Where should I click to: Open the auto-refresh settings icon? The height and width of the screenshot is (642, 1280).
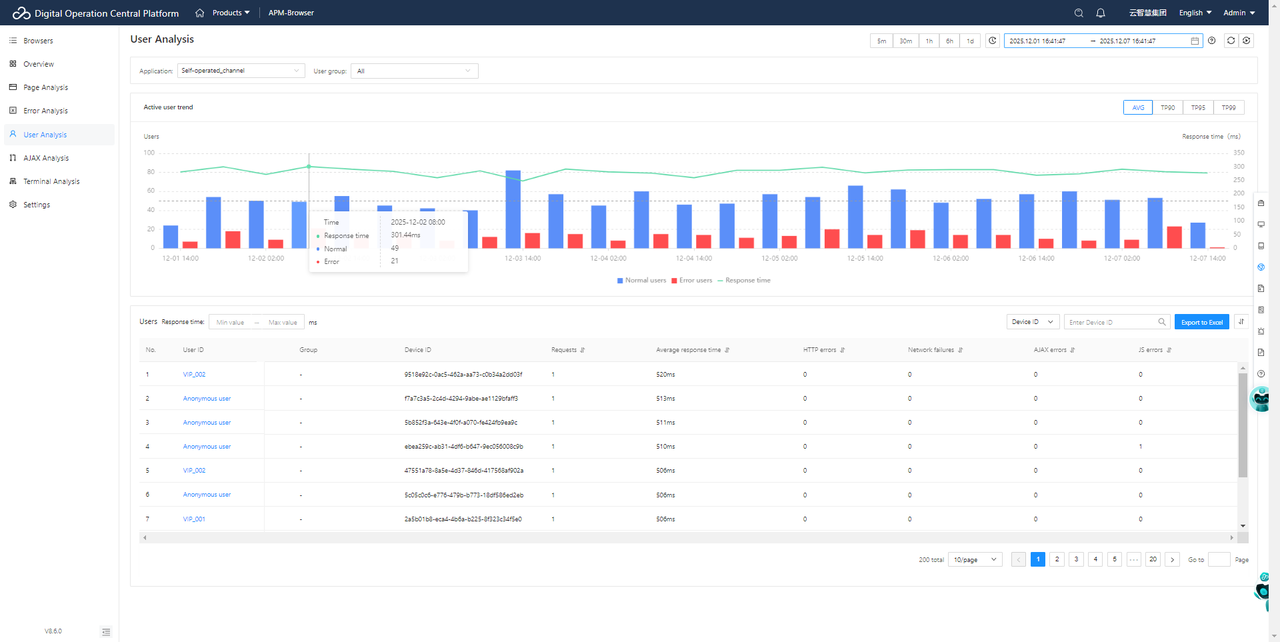click(x=1246, y=40)
